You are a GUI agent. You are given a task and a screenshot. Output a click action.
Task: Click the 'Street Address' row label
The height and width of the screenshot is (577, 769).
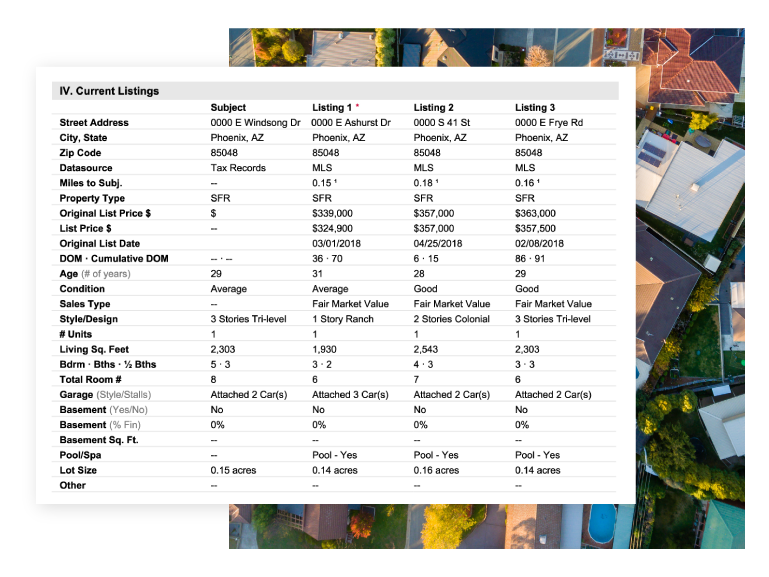(x=94, y=123)
